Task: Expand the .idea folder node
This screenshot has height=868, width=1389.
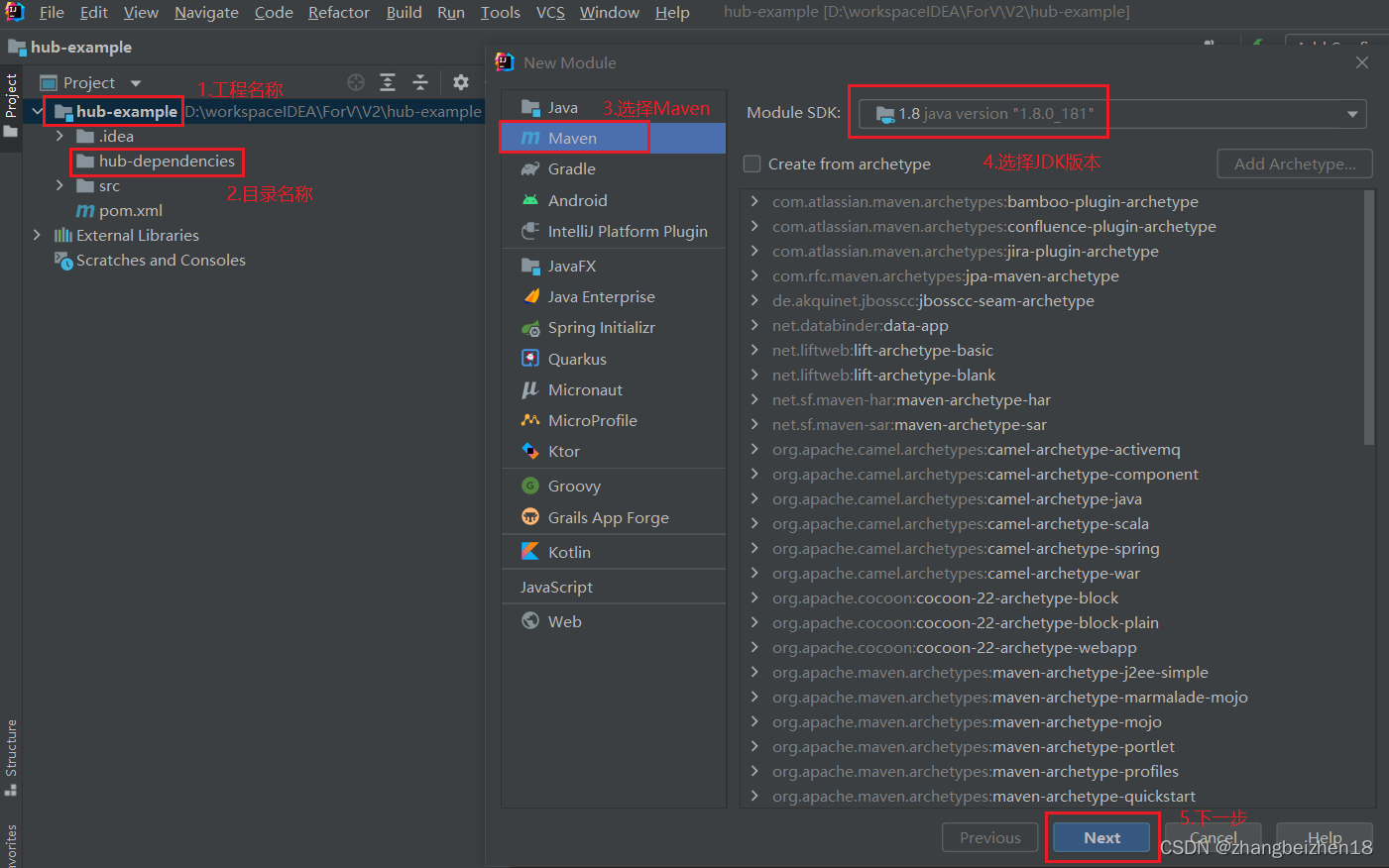Action: (x=59, y=136)
